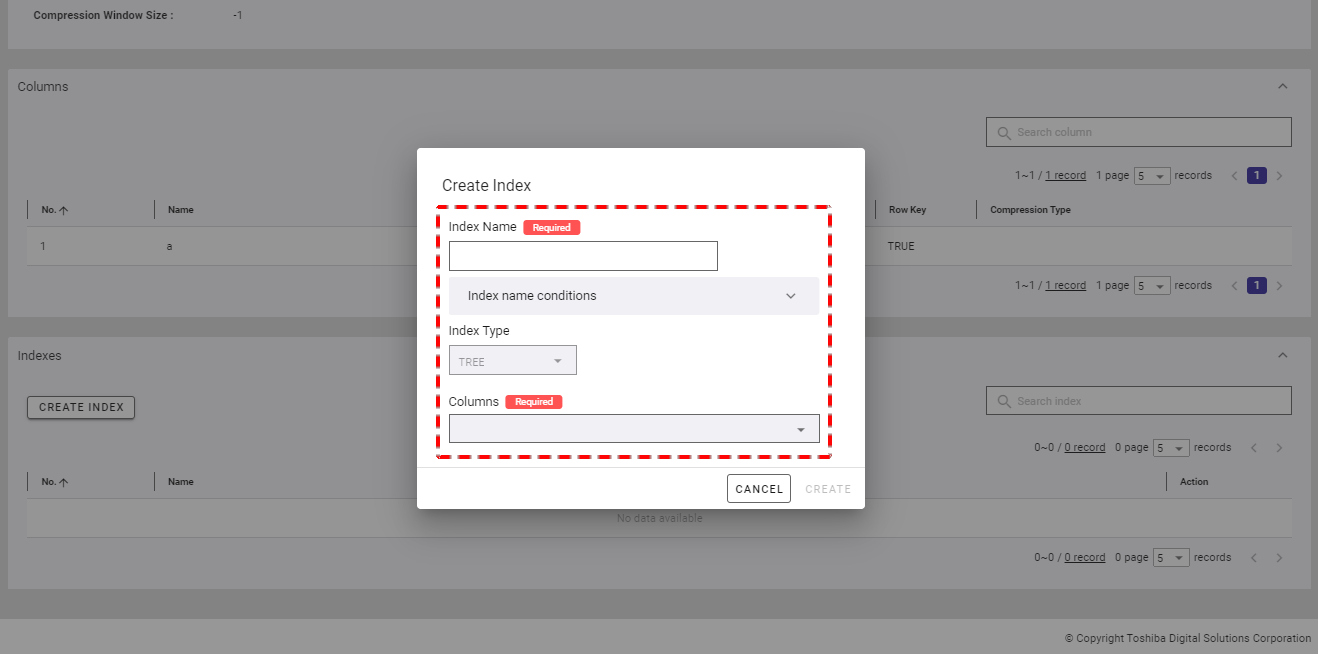Viewport: 1318px width, 654px height.
Task: Click the Search index field
Action: 1138,401
